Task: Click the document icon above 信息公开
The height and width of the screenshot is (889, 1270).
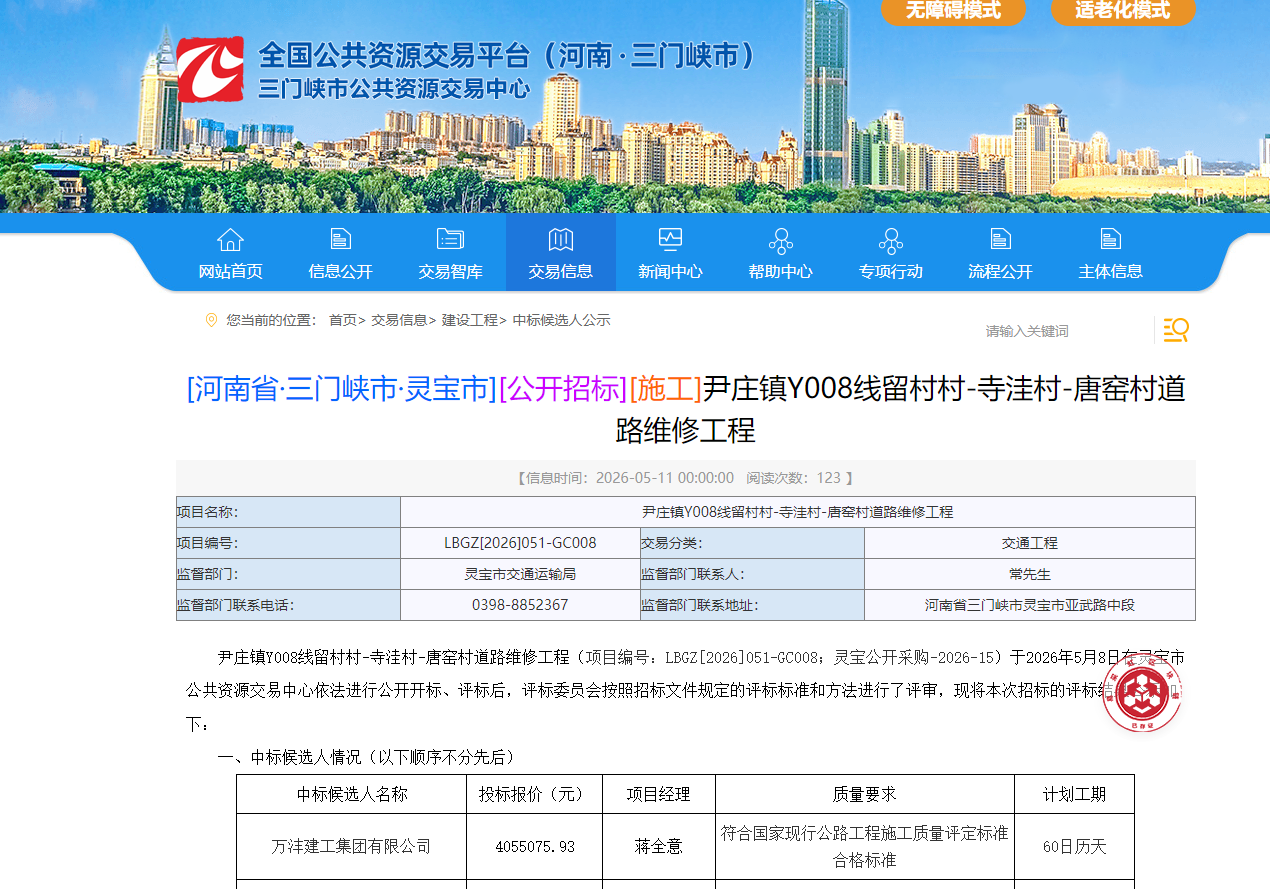Action: (x=341, y=239)
